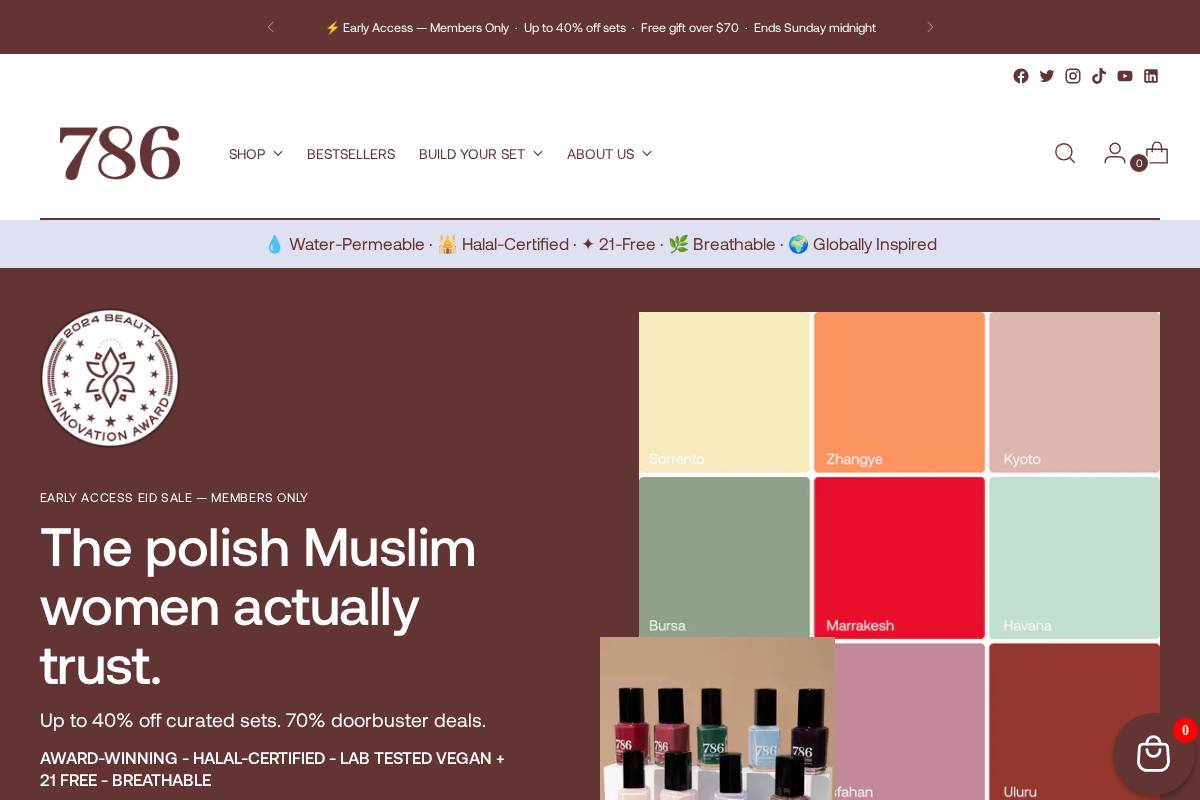Expand the BUILD YOUR SET menu
Image resolution: width=1200 pixels, height=800 pixels.
click(481, 154)
